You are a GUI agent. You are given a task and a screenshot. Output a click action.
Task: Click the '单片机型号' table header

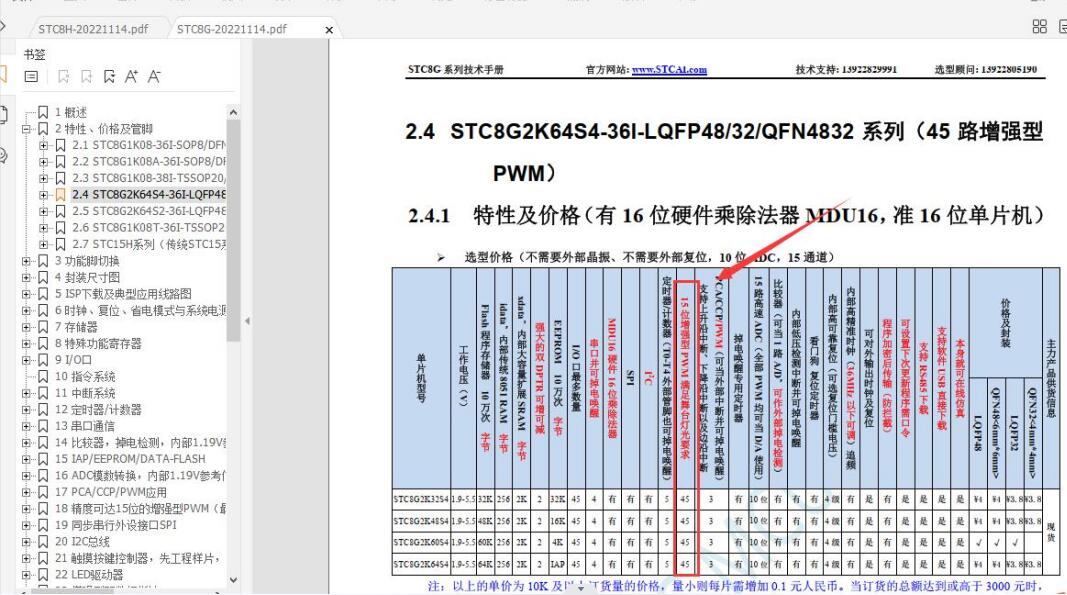[x=421, y=378]
